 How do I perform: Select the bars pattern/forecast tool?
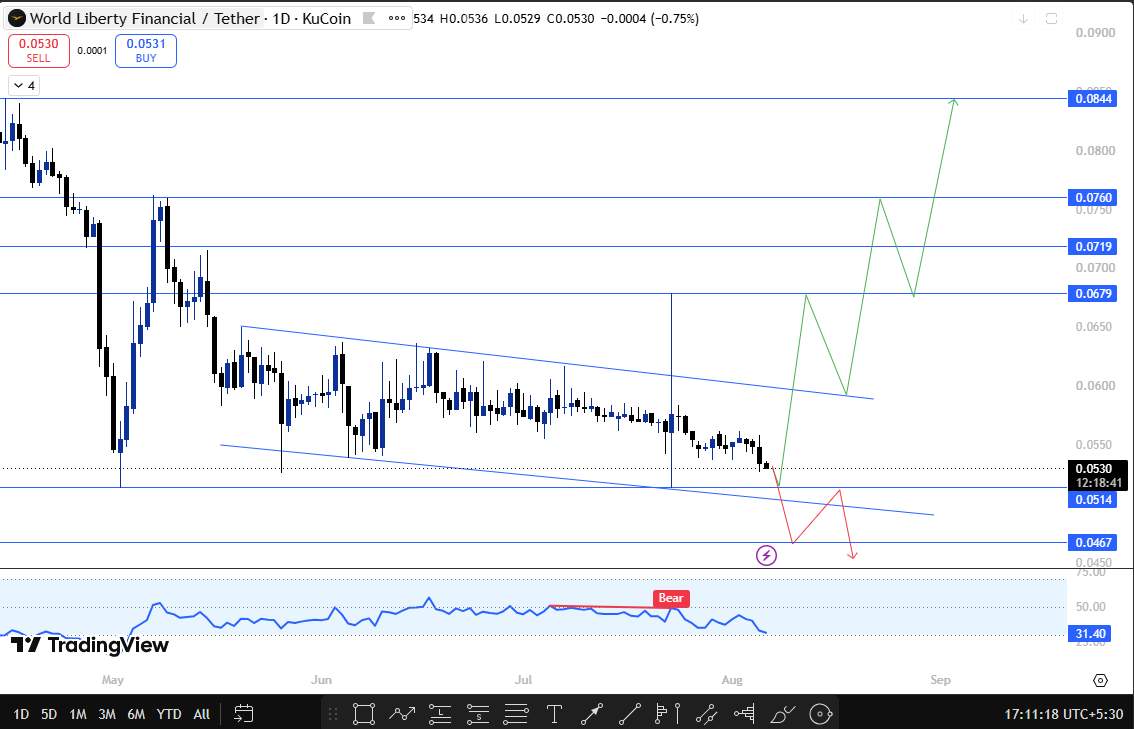pos(745,714)
